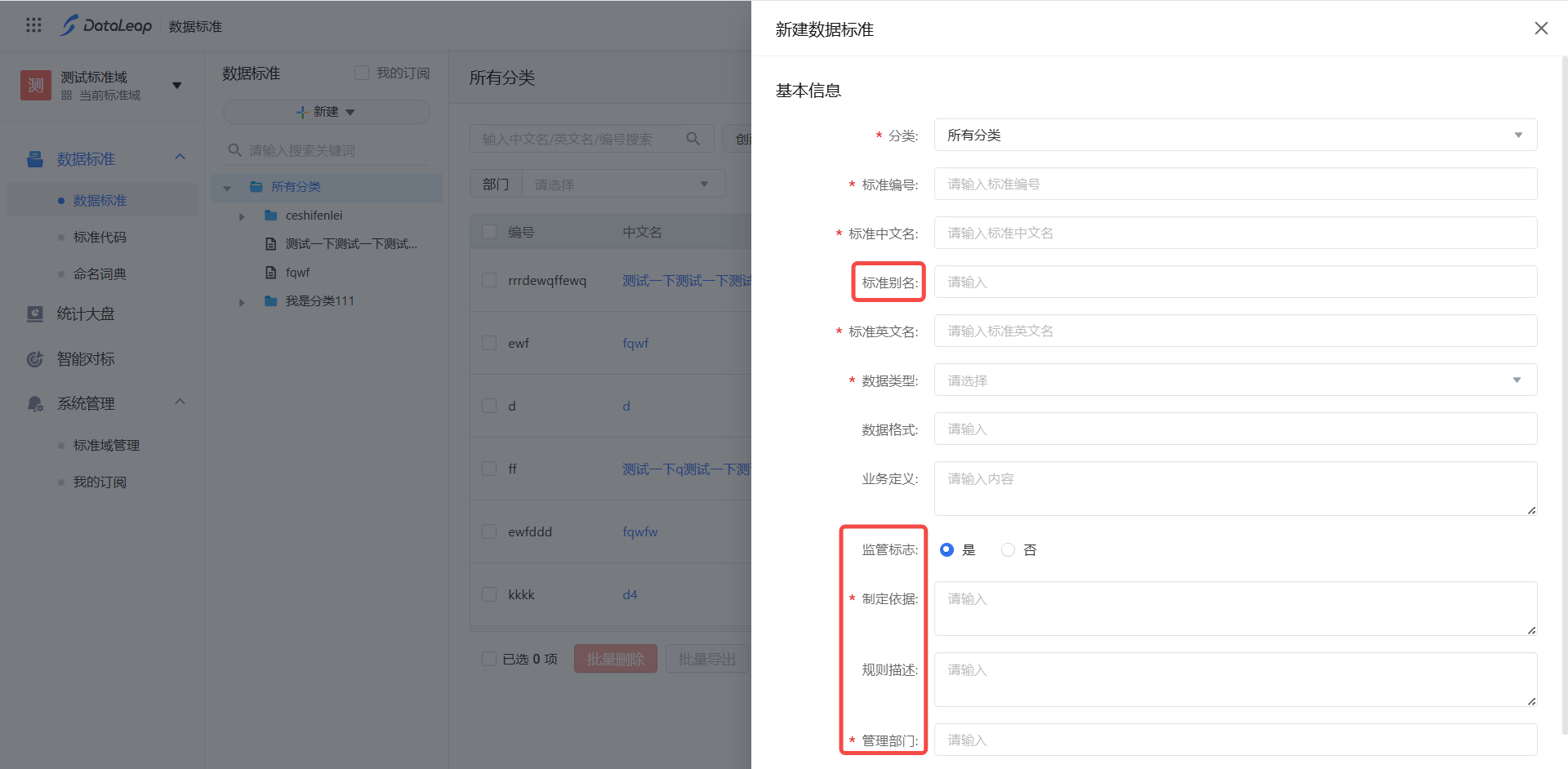Toggle the 已选 0 项 checkbox
Image resolution: width=1568 pixels, height=769 pixels.
click(x=489, y=659)
